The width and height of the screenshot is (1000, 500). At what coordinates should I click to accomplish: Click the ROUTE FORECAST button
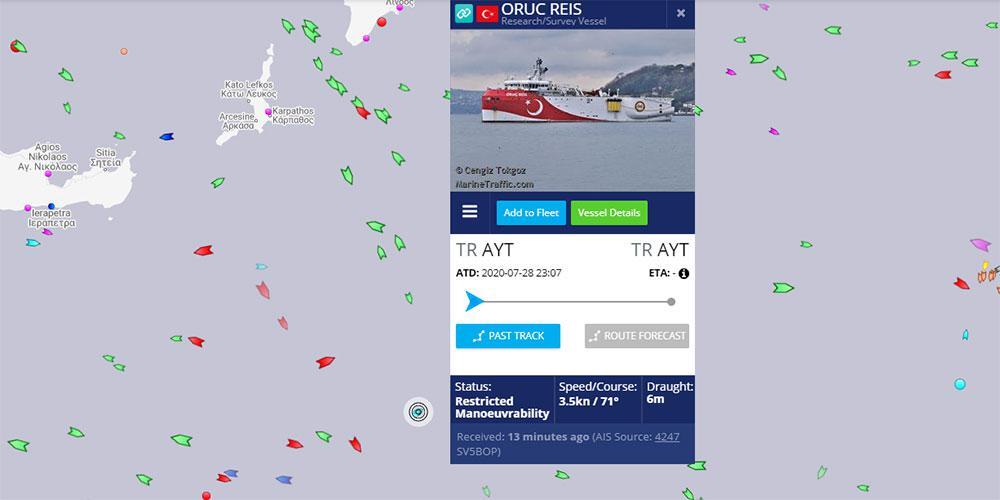point(636,336)
